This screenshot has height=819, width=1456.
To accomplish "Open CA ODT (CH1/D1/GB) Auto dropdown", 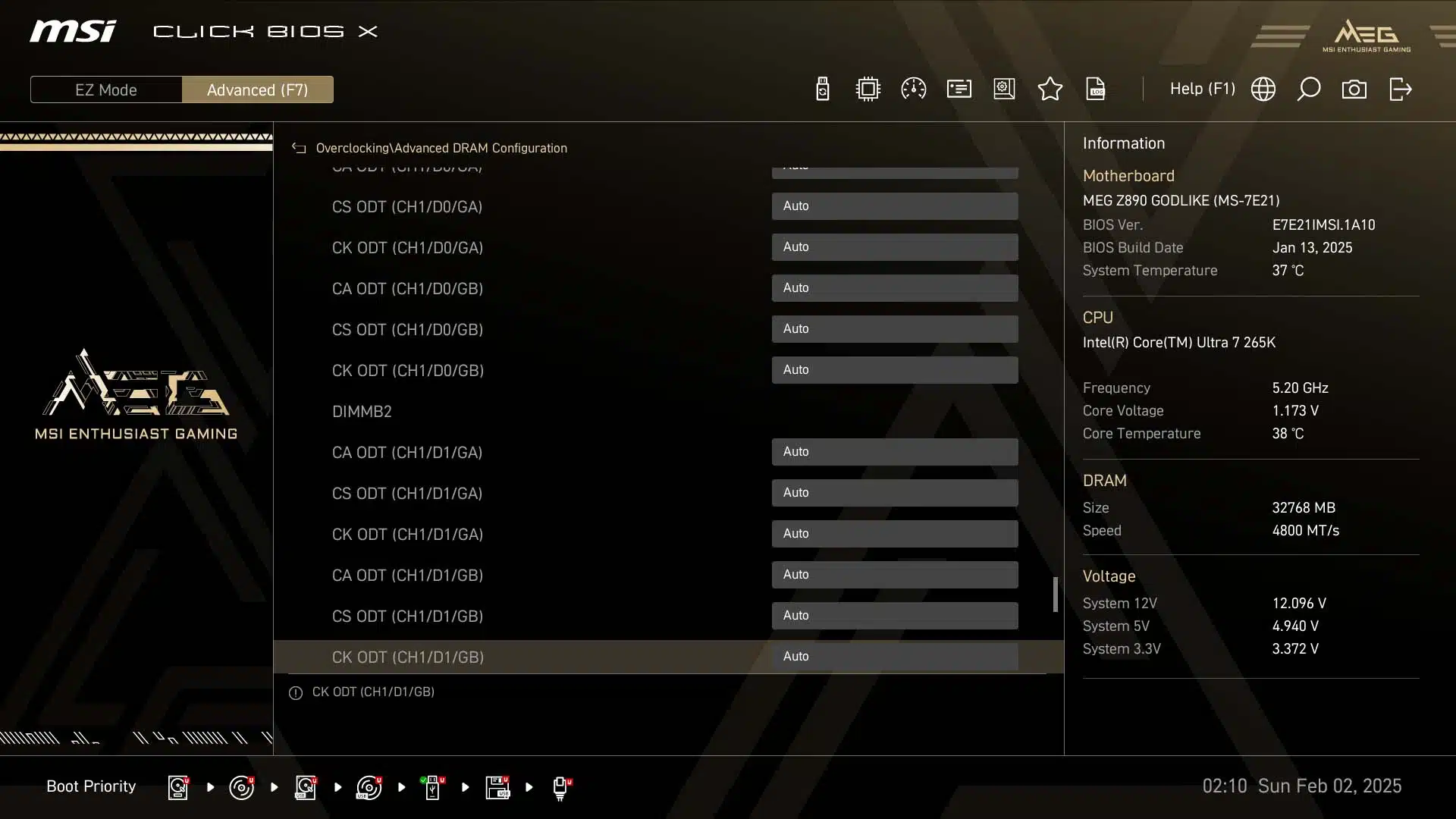I will point(895,575).
